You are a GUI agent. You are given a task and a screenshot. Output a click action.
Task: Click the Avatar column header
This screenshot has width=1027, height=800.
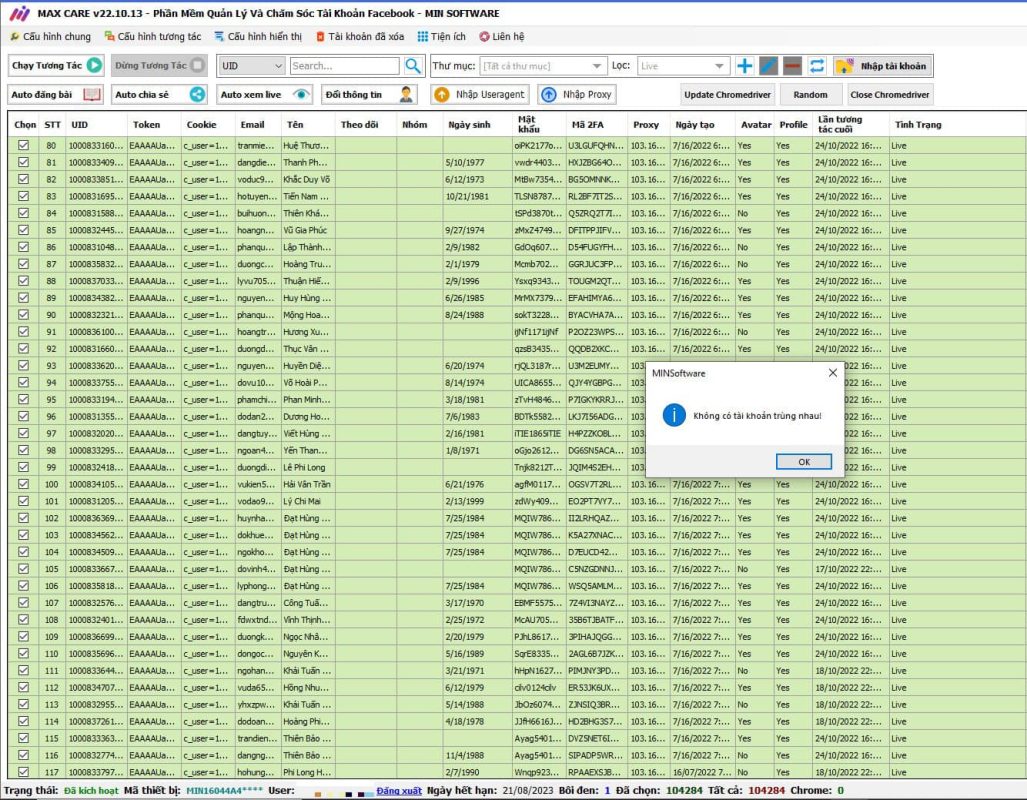click(x=756, y=124)
